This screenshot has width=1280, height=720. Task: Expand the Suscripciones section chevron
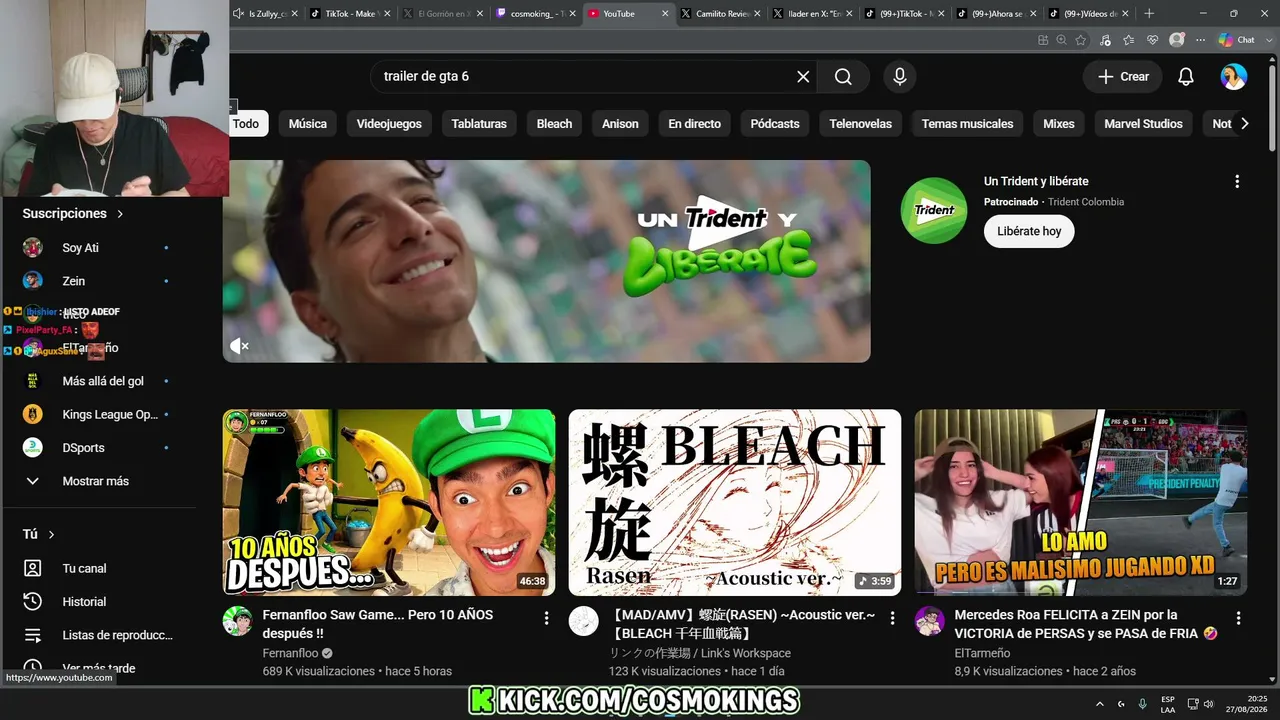120,214
